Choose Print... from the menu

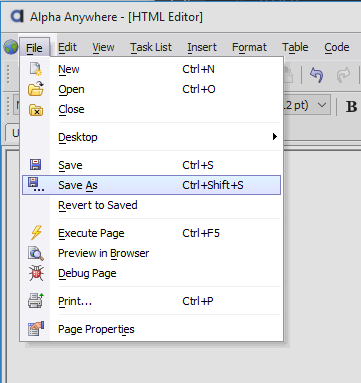click(x=152, y=301)
